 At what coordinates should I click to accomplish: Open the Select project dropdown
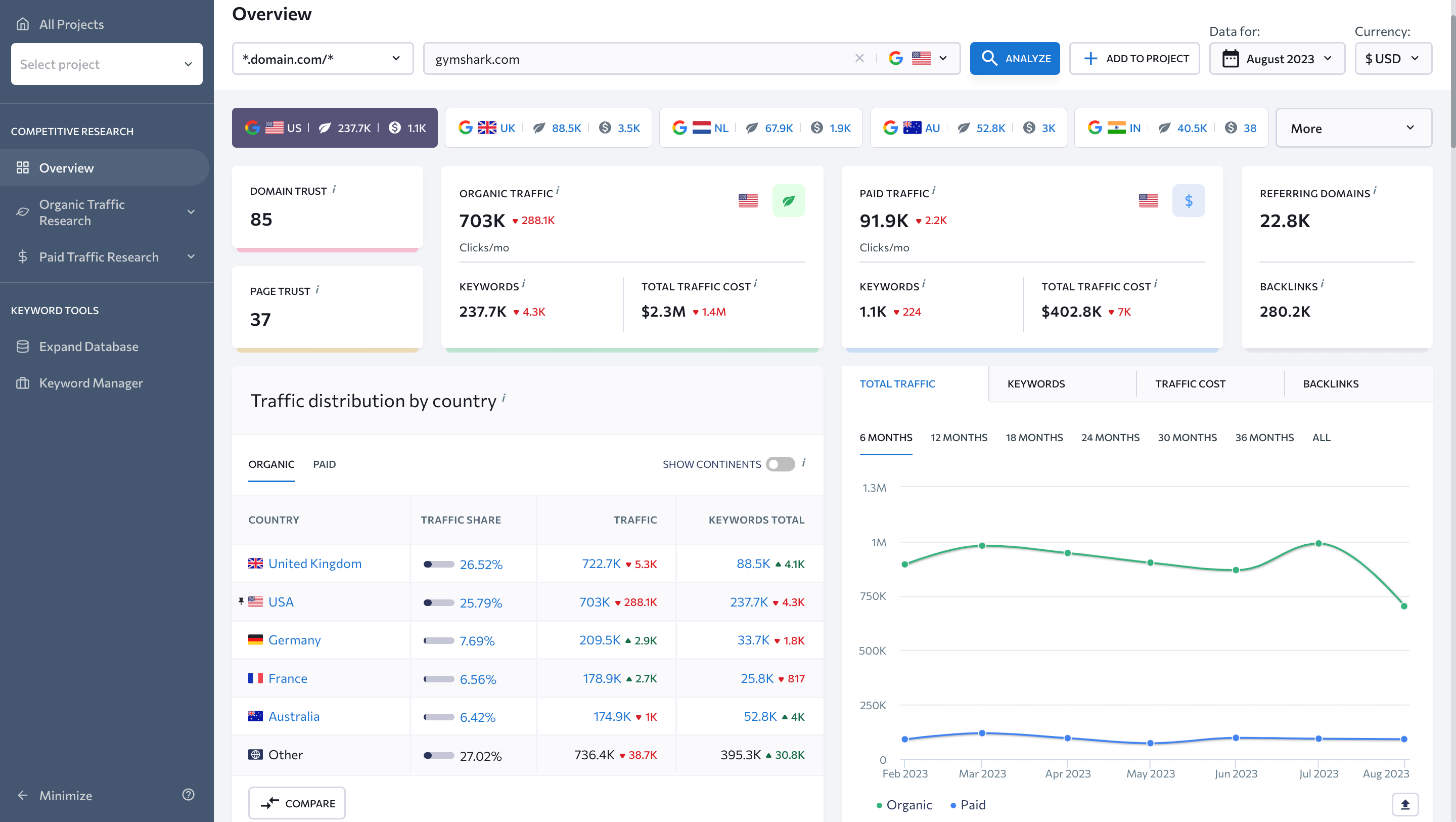tap(107, 64)
